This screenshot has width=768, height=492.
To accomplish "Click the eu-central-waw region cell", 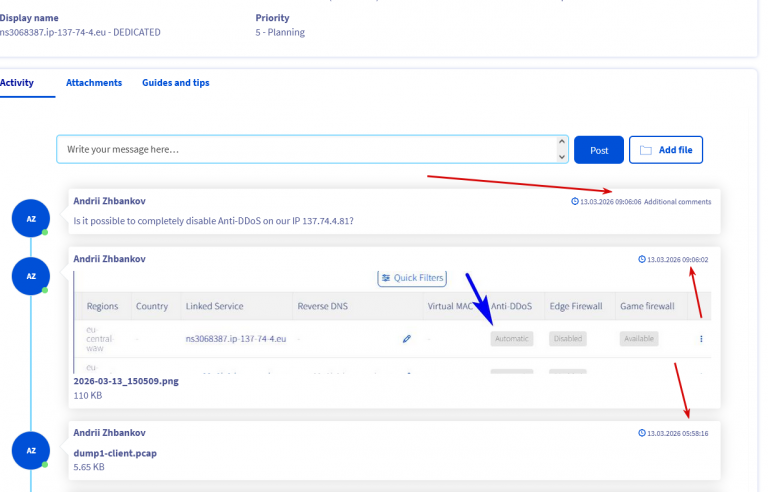I will [100, 339].
